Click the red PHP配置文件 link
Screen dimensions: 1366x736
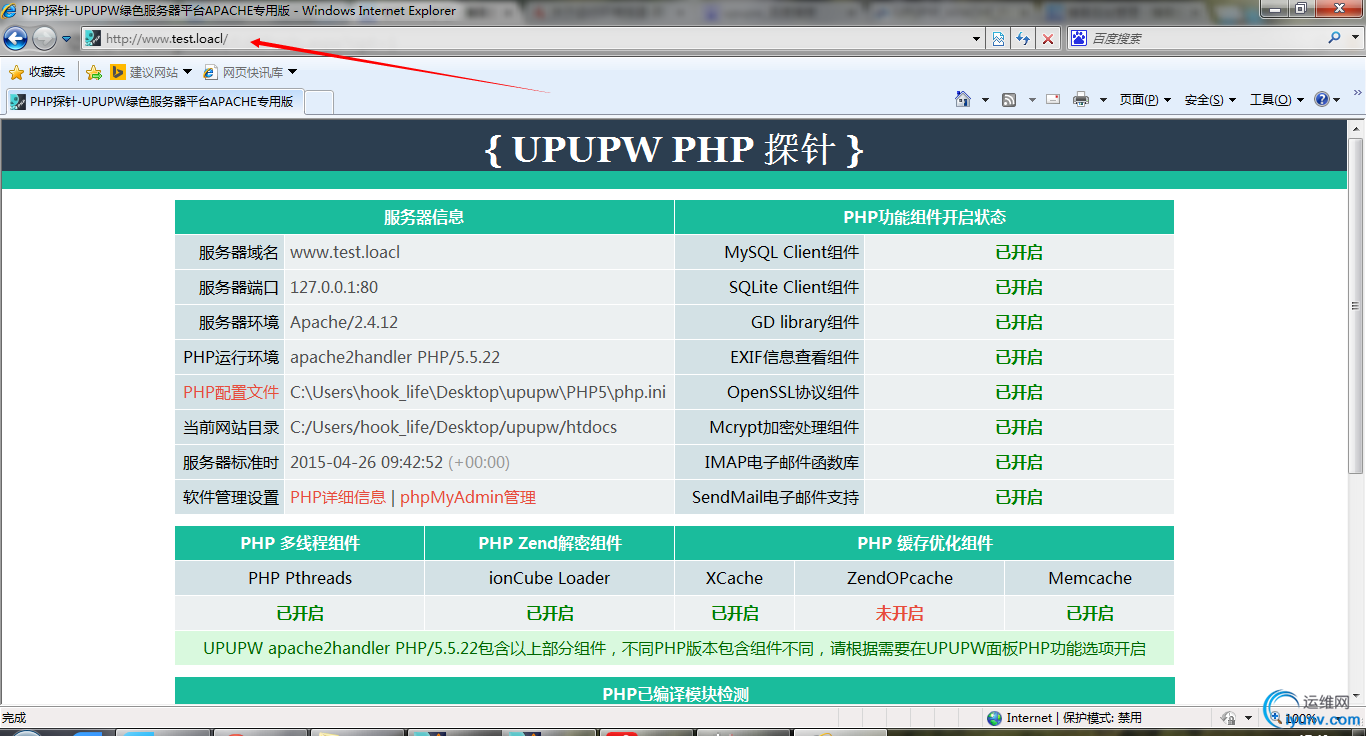coord(231,392)
